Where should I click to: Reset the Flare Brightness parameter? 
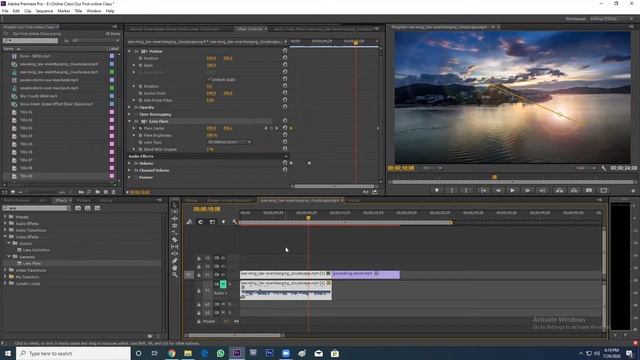(285, 135)
